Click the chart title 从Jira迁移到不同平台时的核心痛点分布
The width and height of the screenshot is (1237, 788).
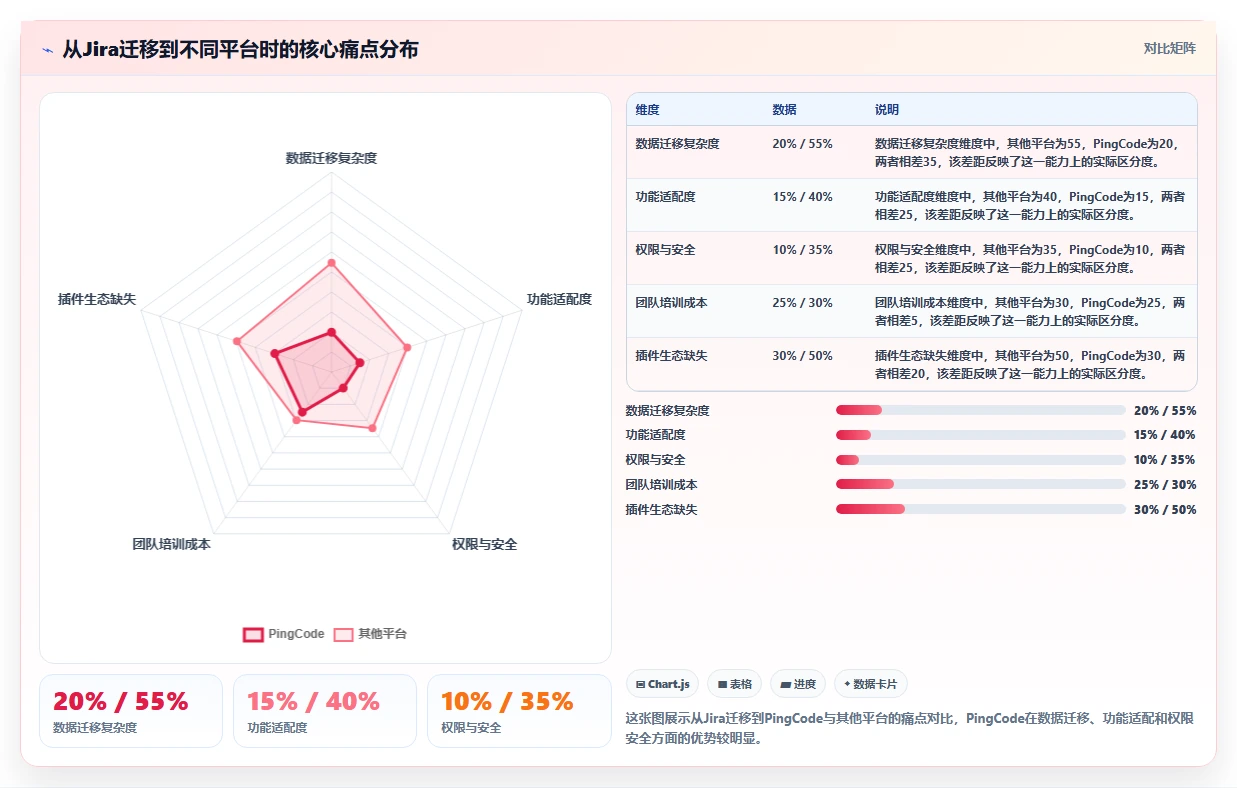[x=240, y=49]
